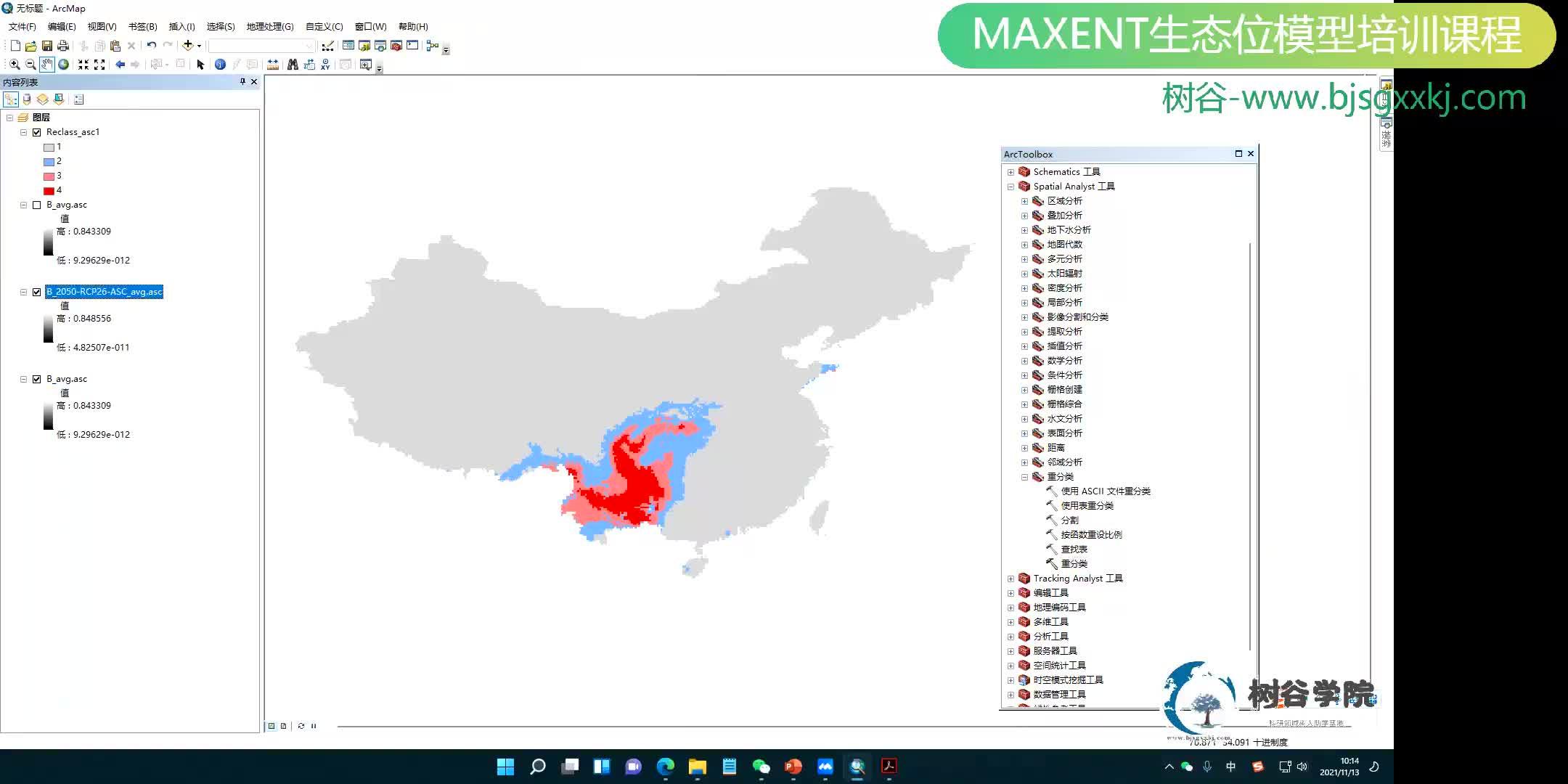Open 使用 ASCII 文件重分类 tool
This screenshot has height=784, width=1568.
tap(1106, 491)
